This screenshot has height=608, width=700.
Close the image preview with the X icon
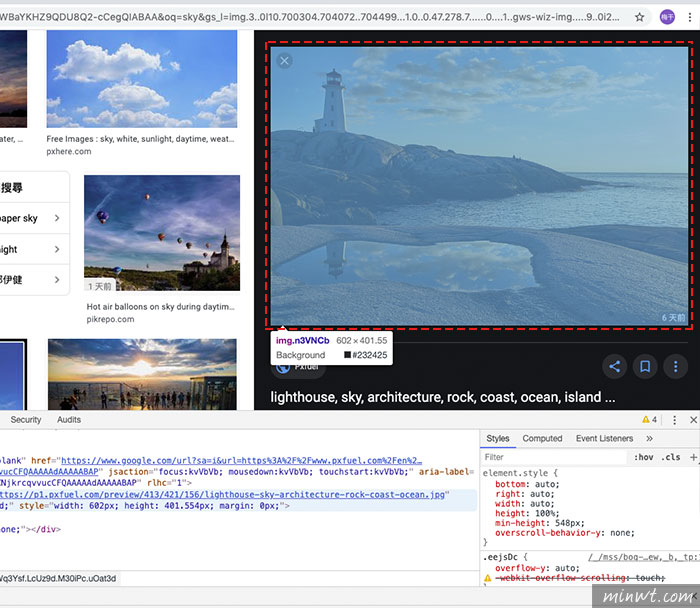[284, 61]
